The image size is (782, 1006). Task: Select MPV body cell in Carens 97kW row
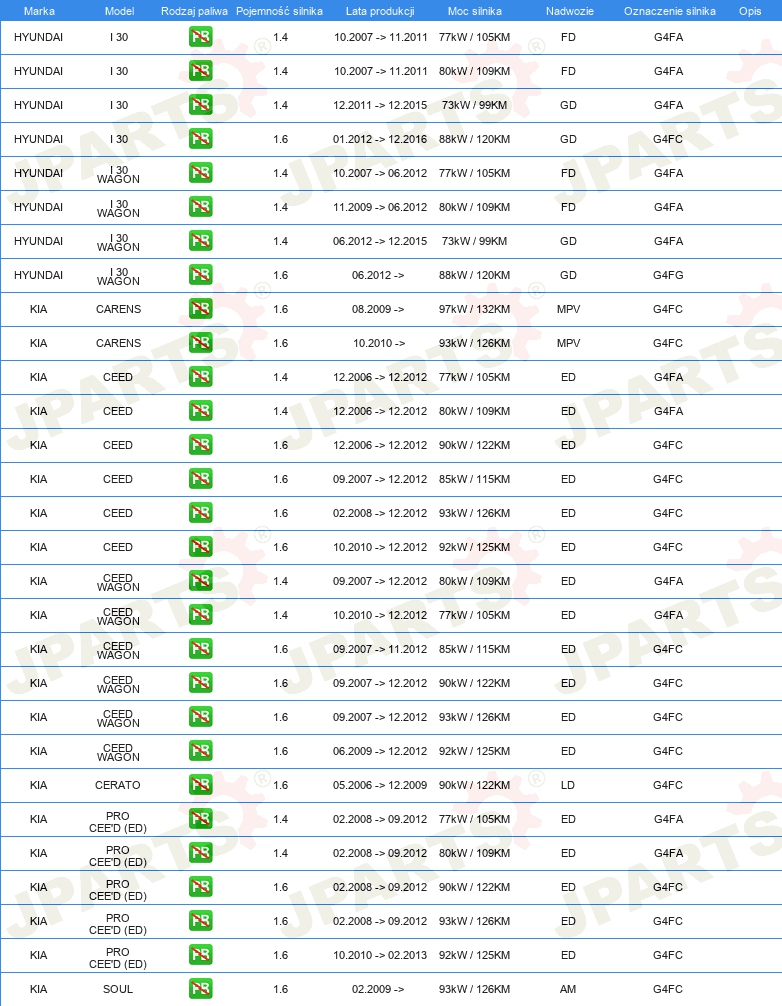568,309
